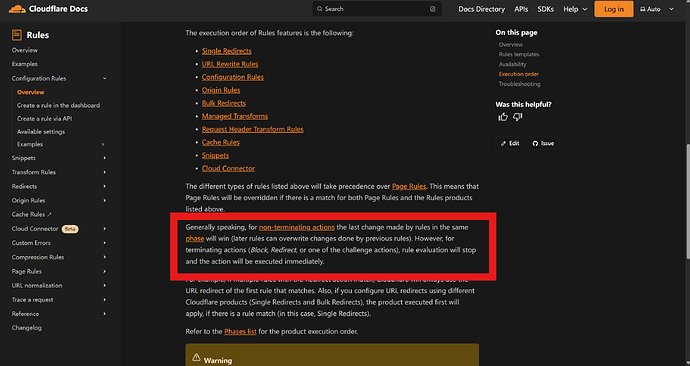Click the page vertical scrollbar
This screenshot has width=690, height=366.
point(687,201)
